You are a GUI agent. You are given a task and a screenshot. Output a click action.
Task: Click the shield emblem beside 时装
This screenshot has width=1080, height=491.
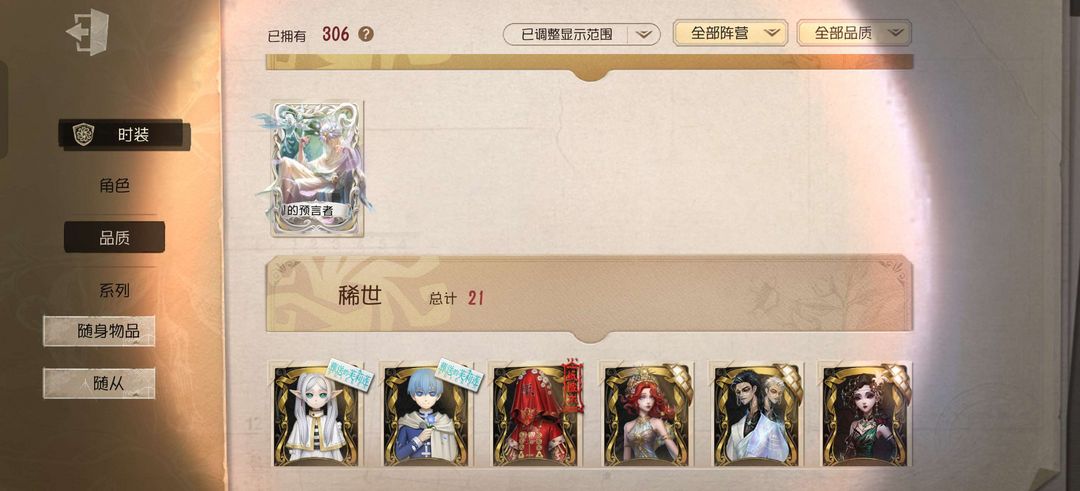[83, 134]
